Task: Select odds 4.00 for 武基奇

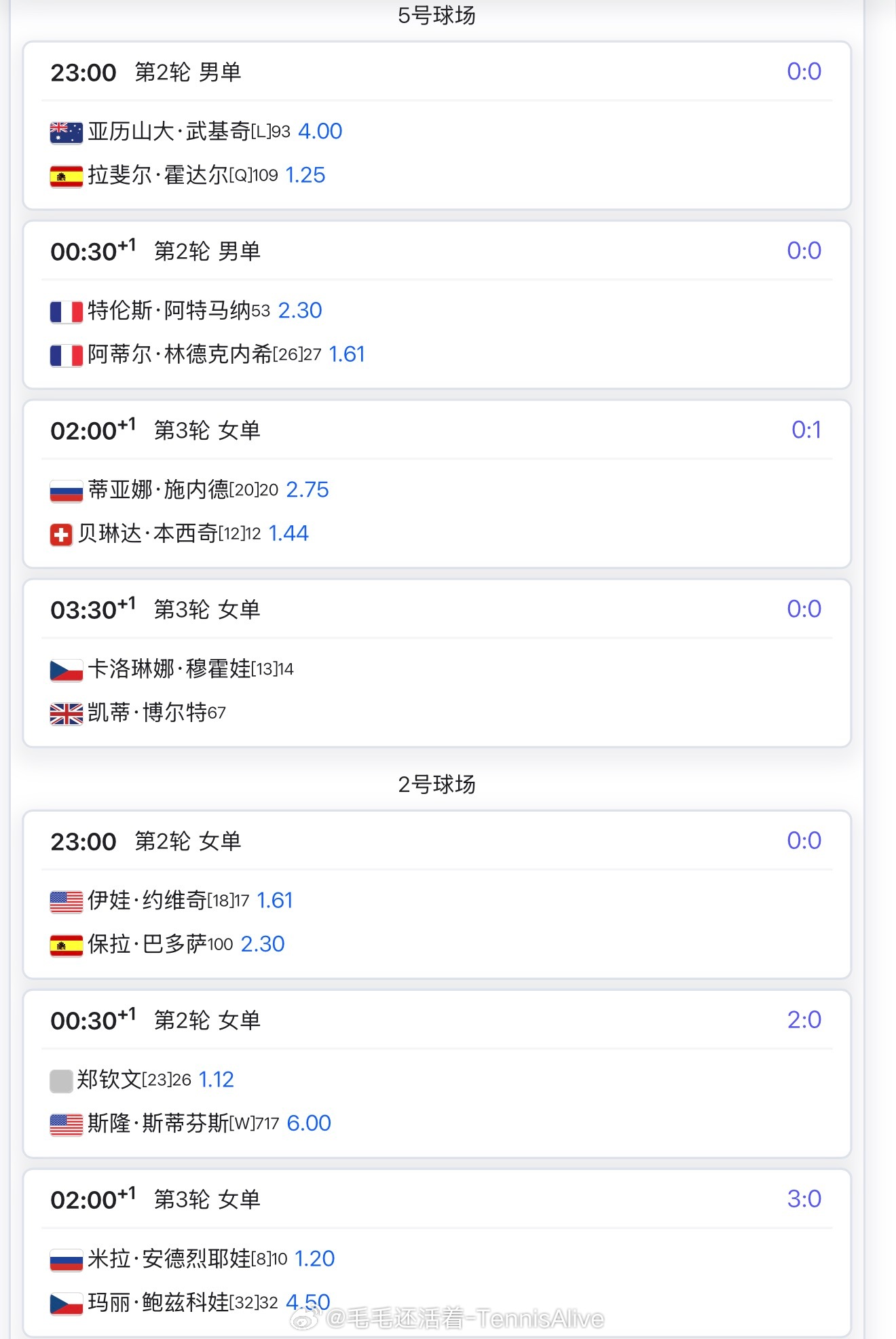Action: click(320, 131)
